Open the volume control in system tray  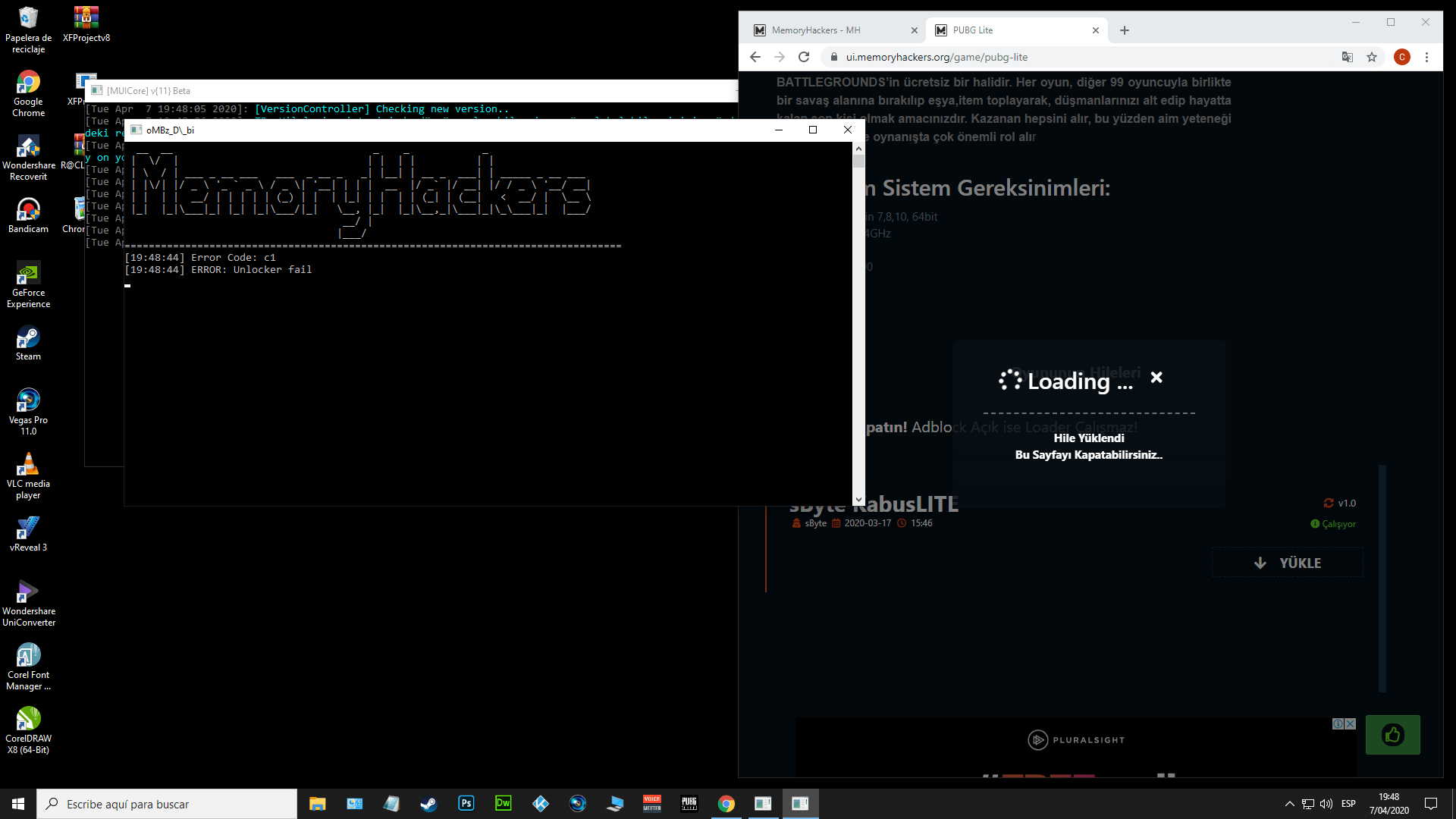[1326, 804]
